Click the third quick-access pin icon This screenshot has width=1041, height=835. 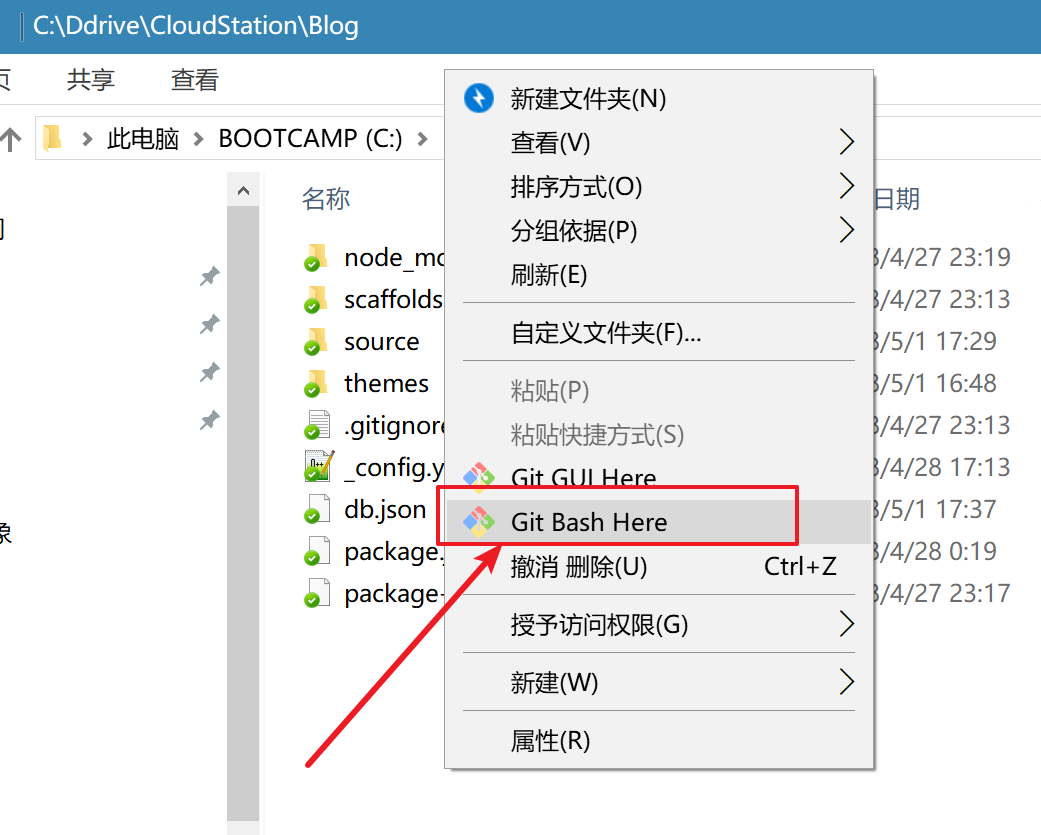[x=210, y=372]
